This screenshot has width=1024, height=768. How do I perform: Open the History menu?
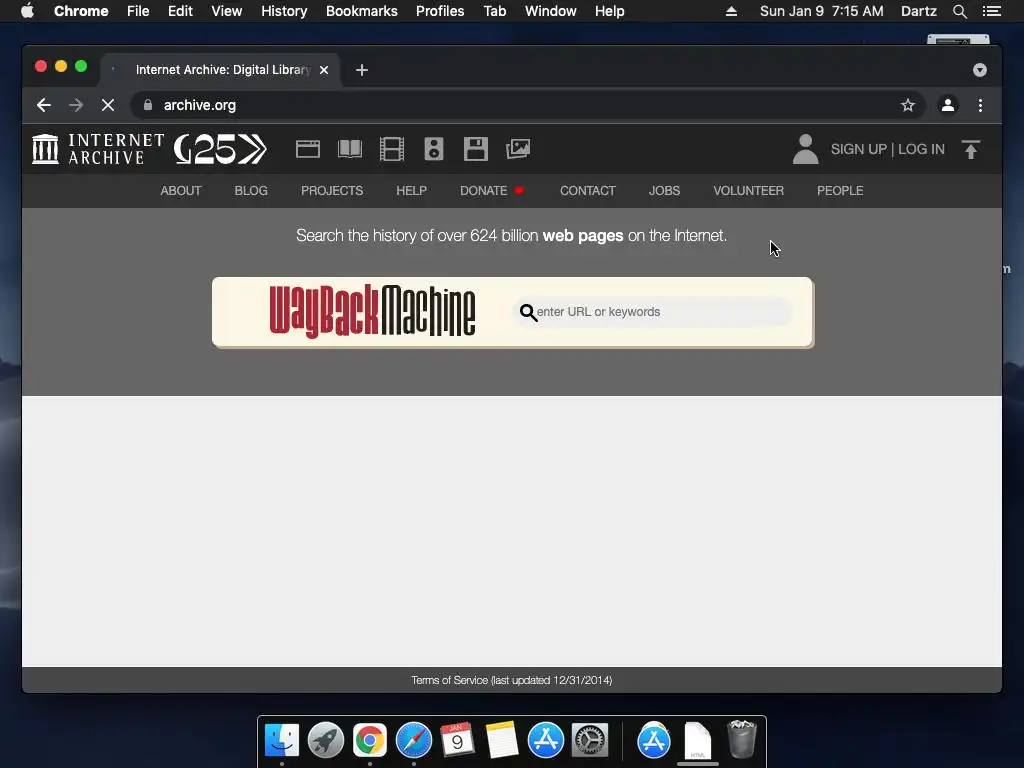pyautogui.click(x=284, y=11)
